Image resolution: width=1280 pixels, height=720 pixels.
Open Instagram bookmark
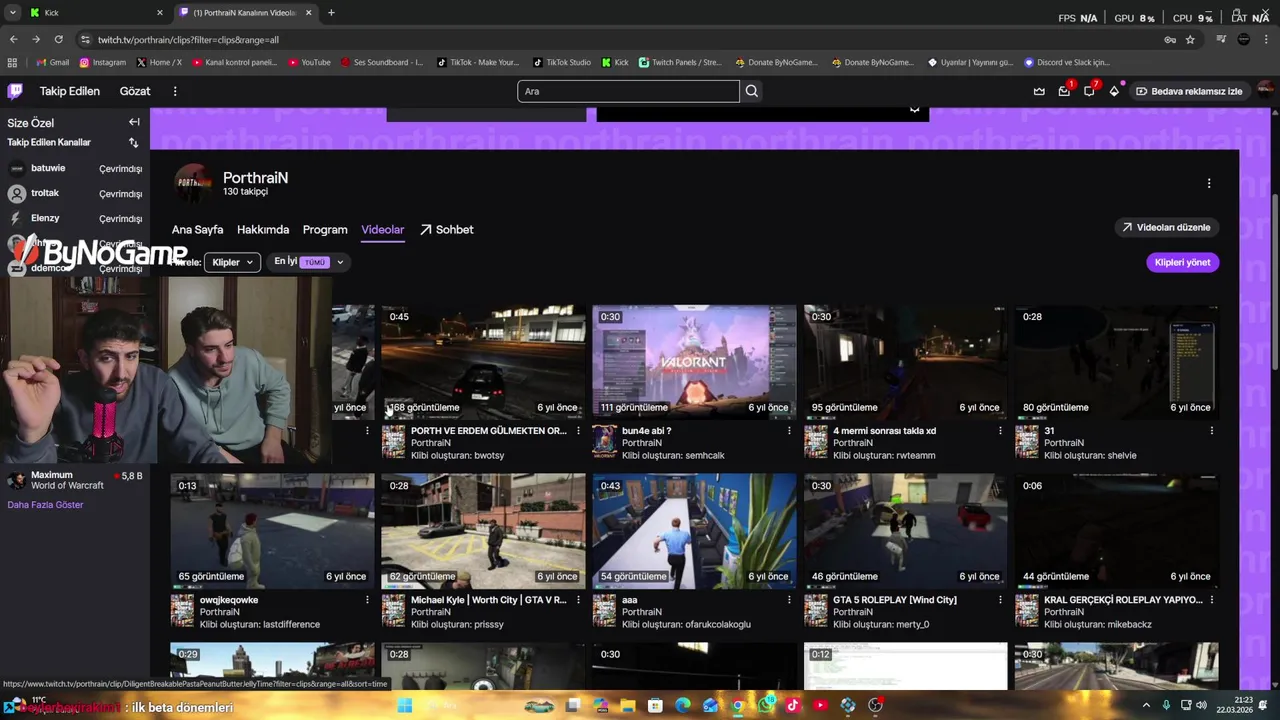103,62
